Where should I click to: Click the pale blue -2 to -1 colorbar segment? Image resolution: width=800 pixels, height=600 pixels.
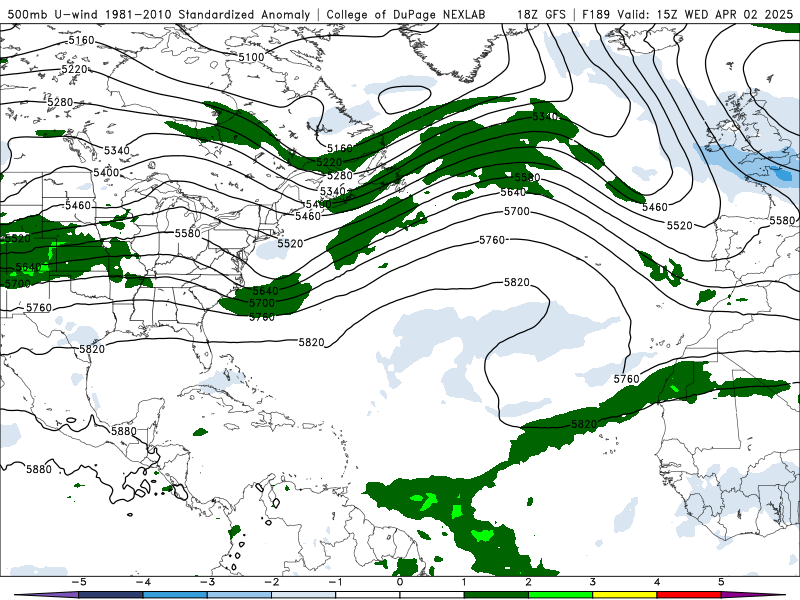[x=304, y=595]
